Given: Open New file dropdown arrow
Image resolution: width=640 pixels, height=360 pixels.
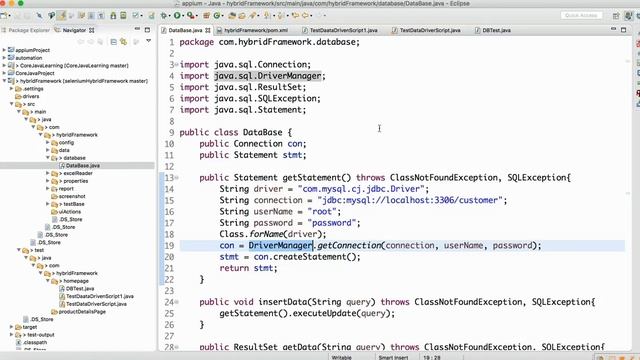Looking at the screenshot, I should (9, 16).
